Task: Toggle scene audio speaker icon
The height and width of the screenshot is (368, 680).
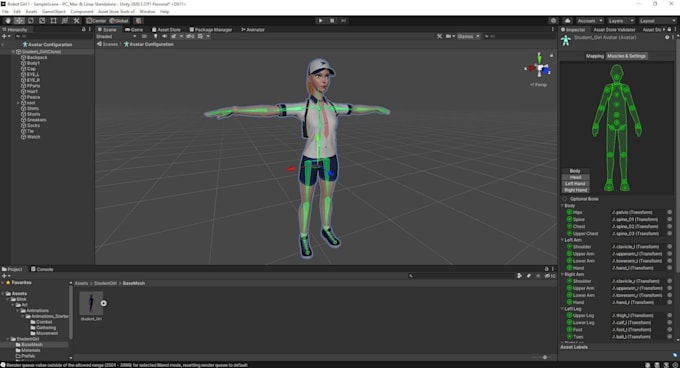Action: [x=164, y=36]
